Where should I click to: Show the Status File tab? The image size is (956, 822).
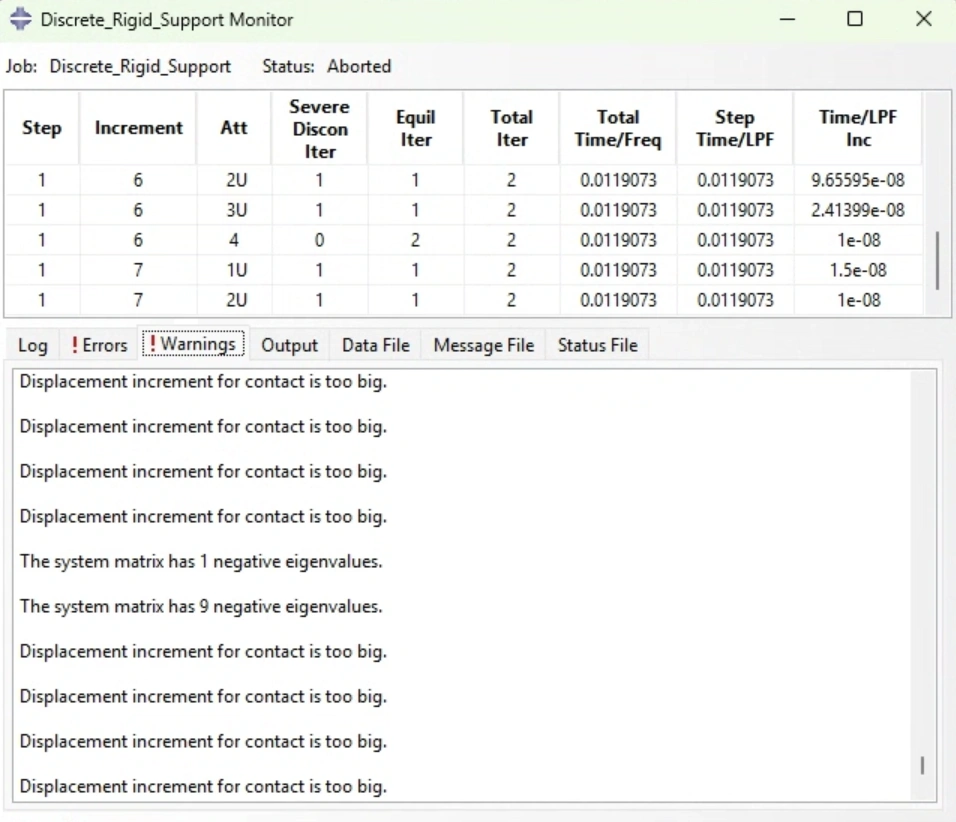click(x=597, y=345)
